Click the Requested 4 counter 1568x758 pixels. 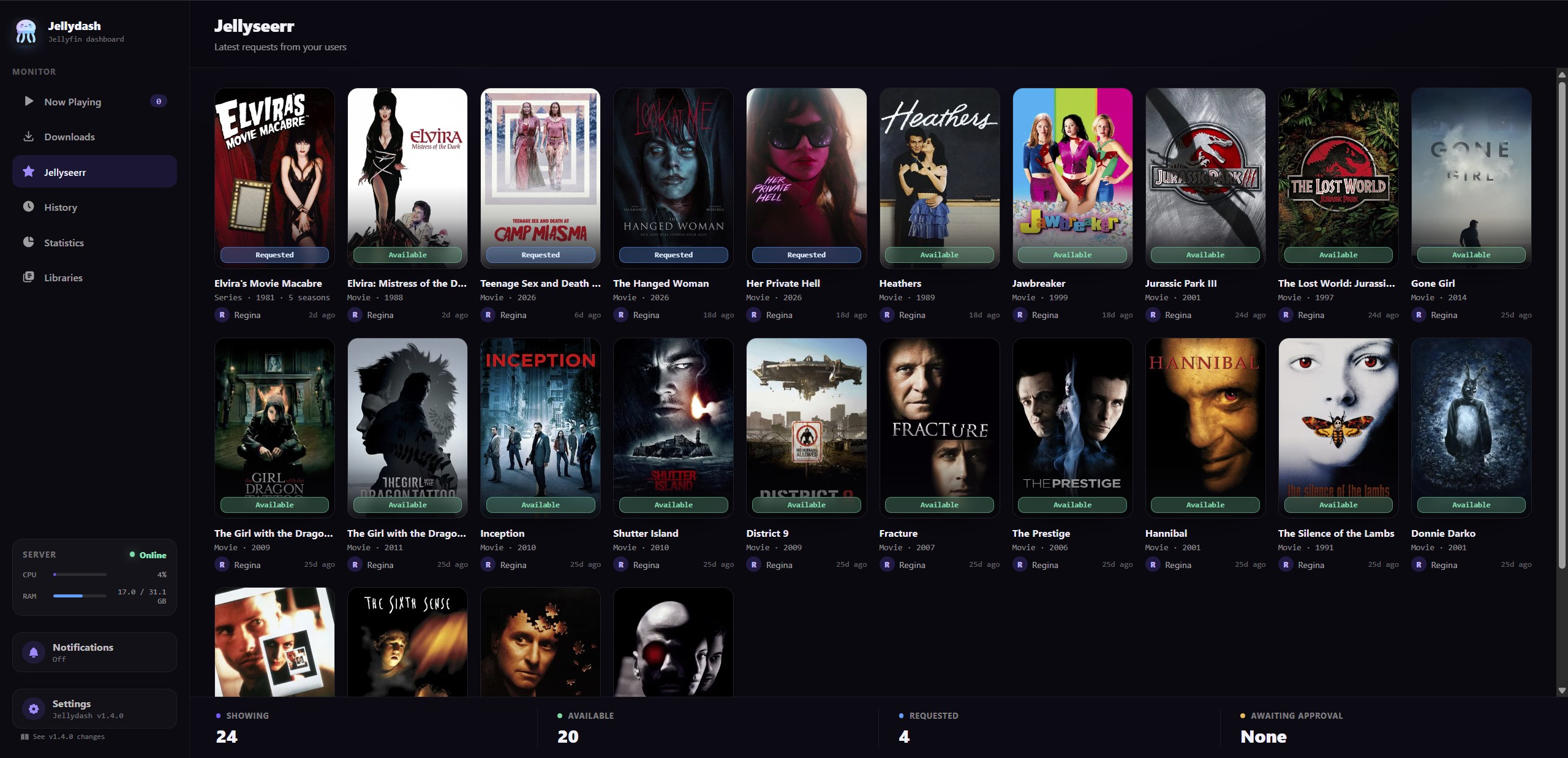click(x=929, y=727)
